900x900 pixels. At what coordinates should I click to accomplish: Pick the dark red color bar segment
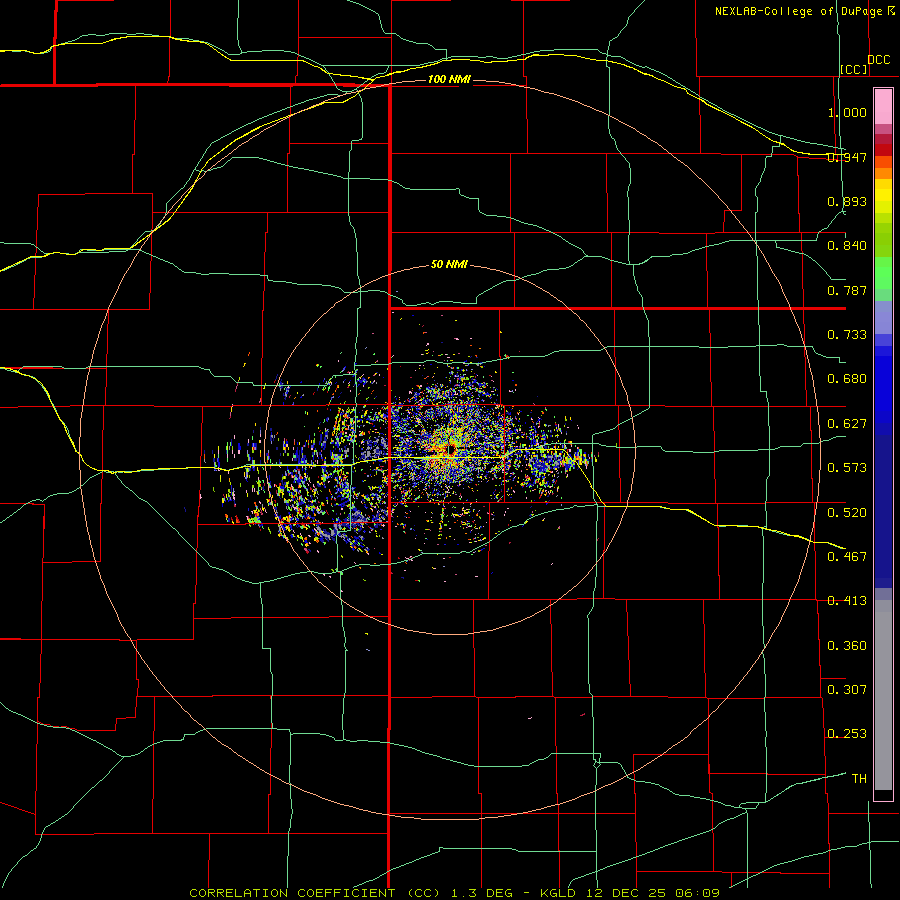pos(883,150)
